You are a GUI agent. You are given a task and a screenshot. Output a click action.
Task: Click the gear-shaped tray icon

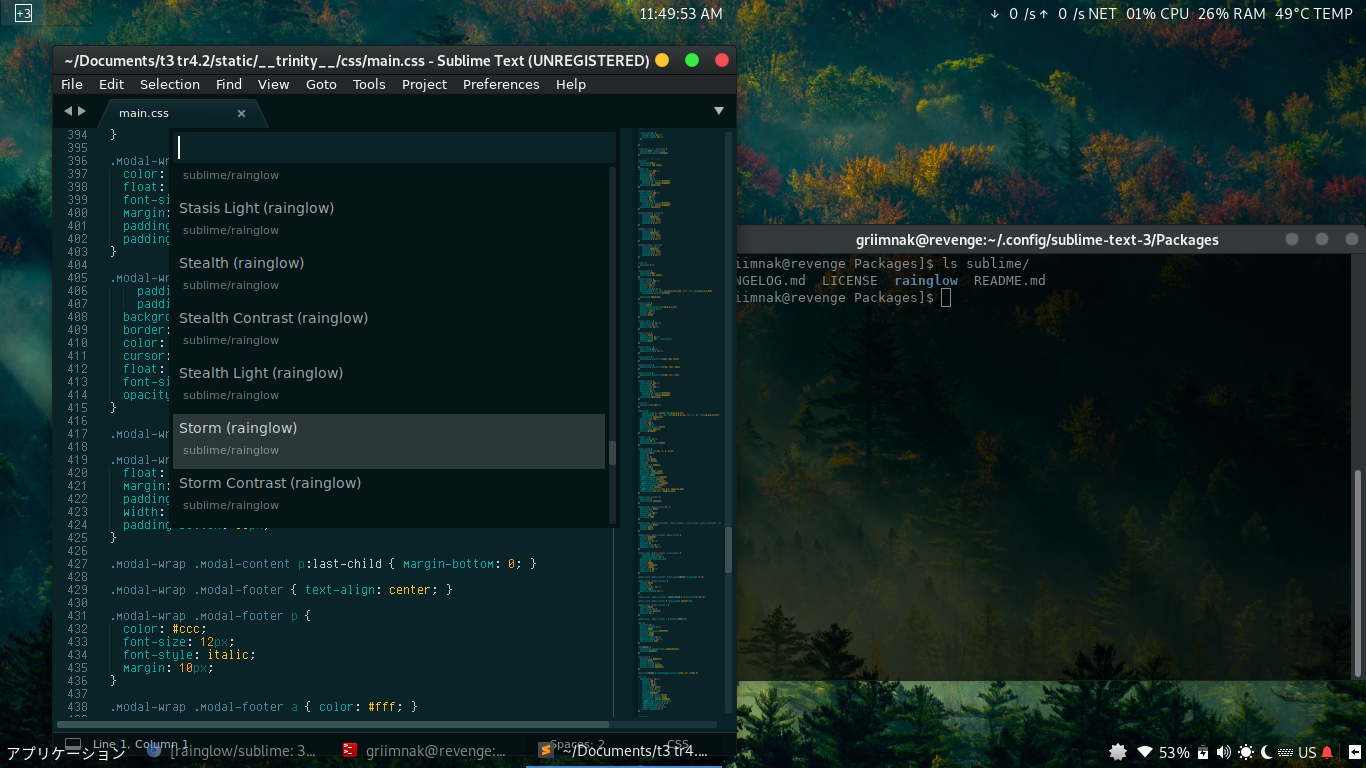coord(1118,752)
